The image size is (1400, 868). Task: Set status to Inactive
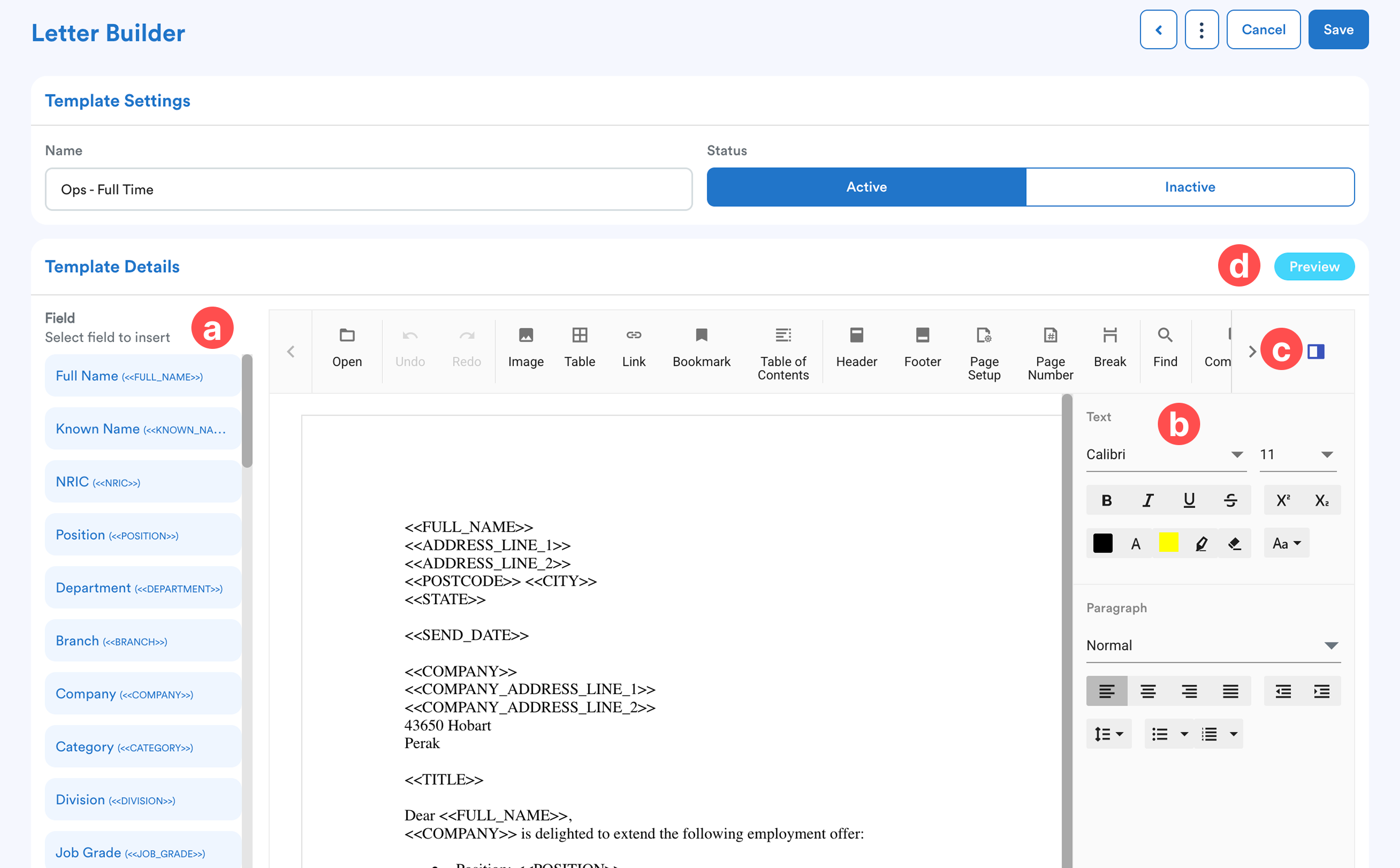pos(1190,187)
